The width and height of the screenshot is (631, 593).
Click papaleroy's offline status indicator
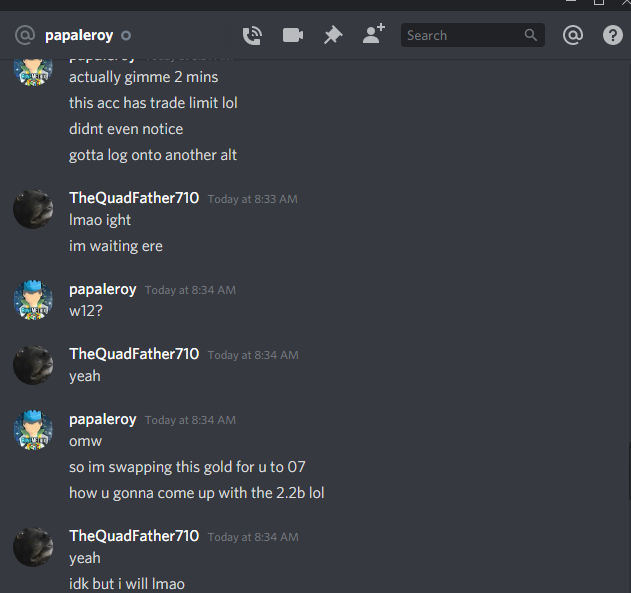coord(126,36)
